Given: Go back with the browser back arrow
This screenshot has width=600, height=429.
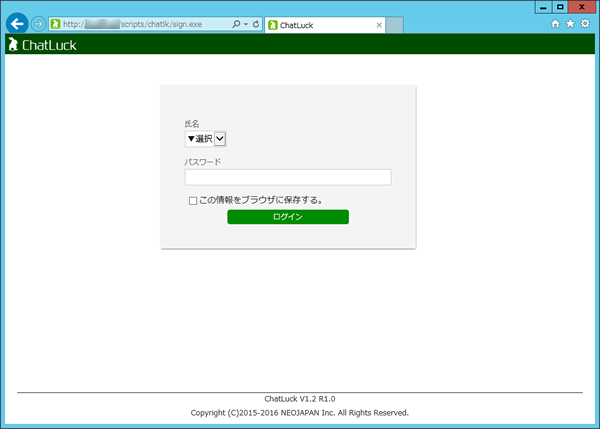Looking at the screenshot, I should pos(17,24).
